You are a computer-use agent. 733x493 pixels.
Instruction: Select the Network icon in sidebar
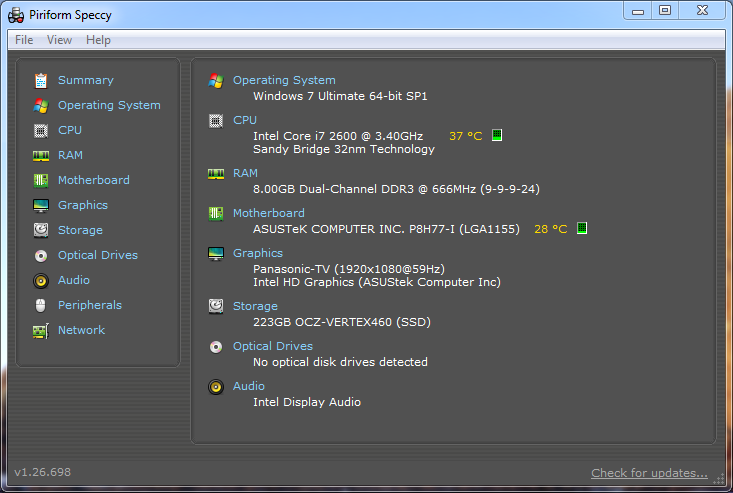41,330
